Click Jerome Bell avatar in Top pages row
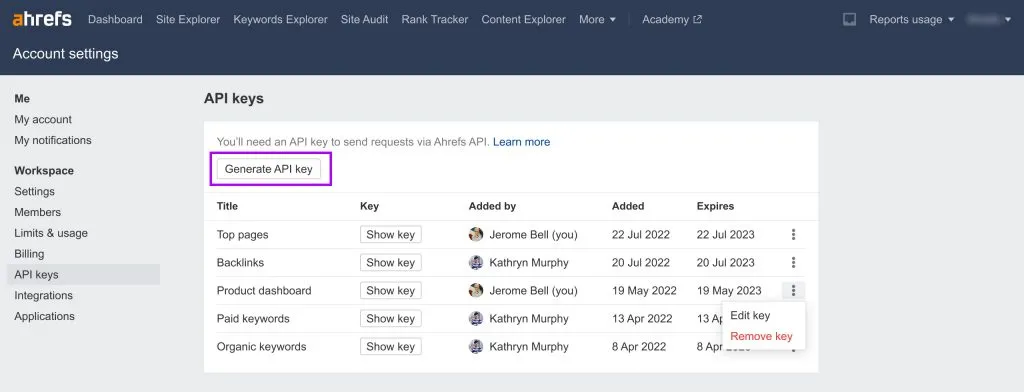1024x392 pixels. coord(476,234)
